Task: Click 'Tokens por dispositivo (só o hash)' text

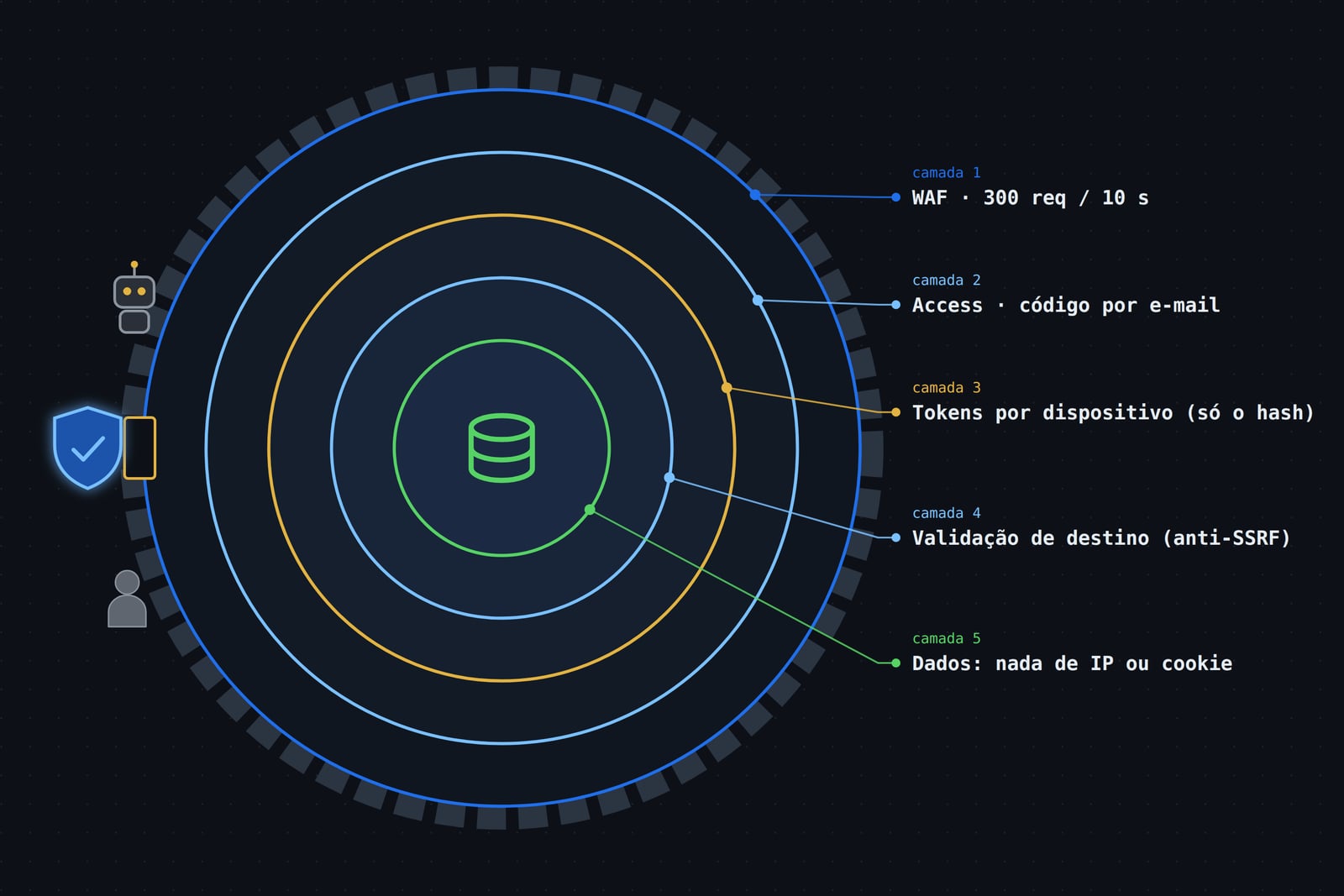Action: (x=1113, y=413)
